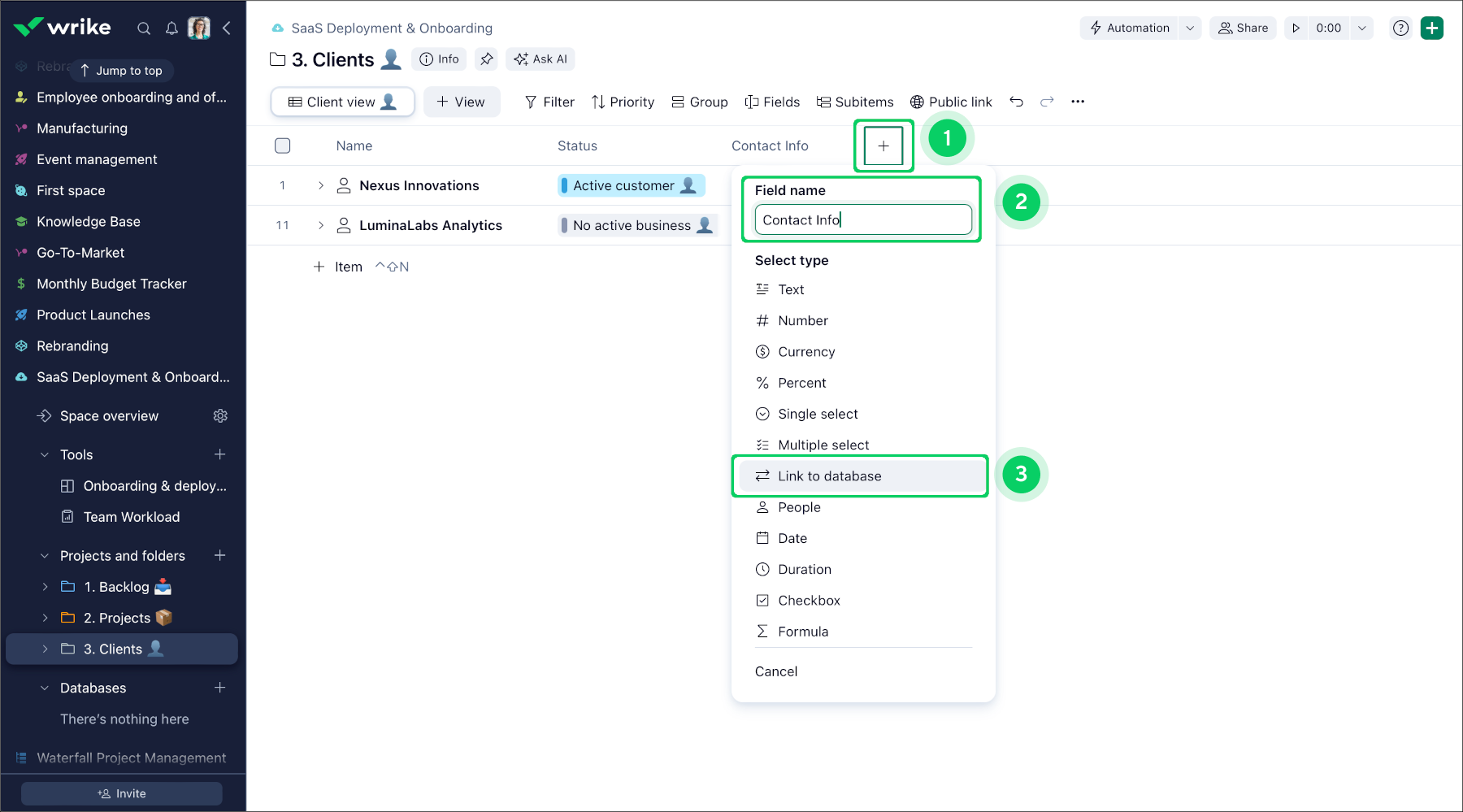Viewport: 1463px width, 812px height.
Task: Click inside the Field name input box
Action: coord(862,219)
